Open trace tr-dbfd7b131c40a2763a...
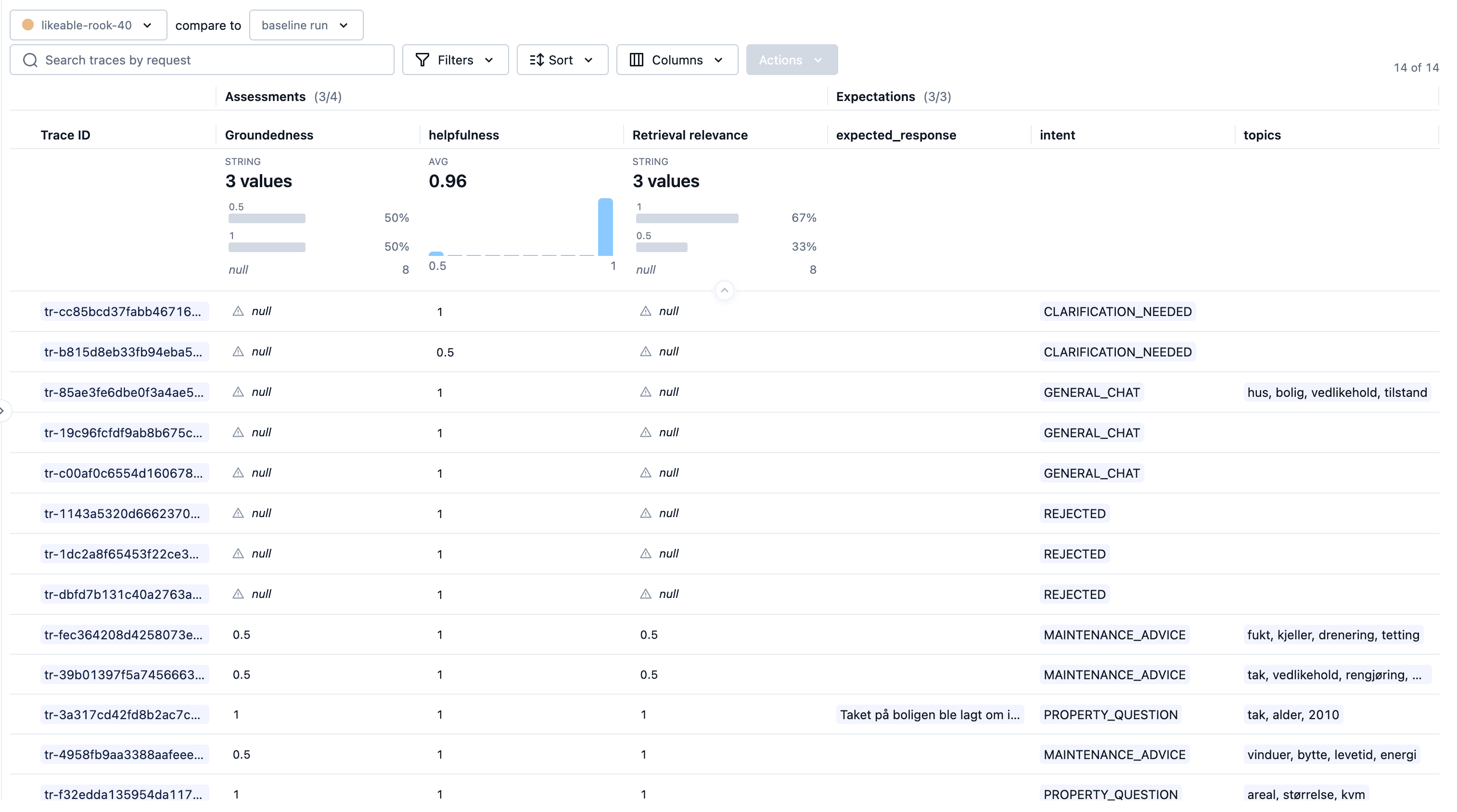Image resolution: width=1457 pixels, height=812 pixels. tap(125, 594)
